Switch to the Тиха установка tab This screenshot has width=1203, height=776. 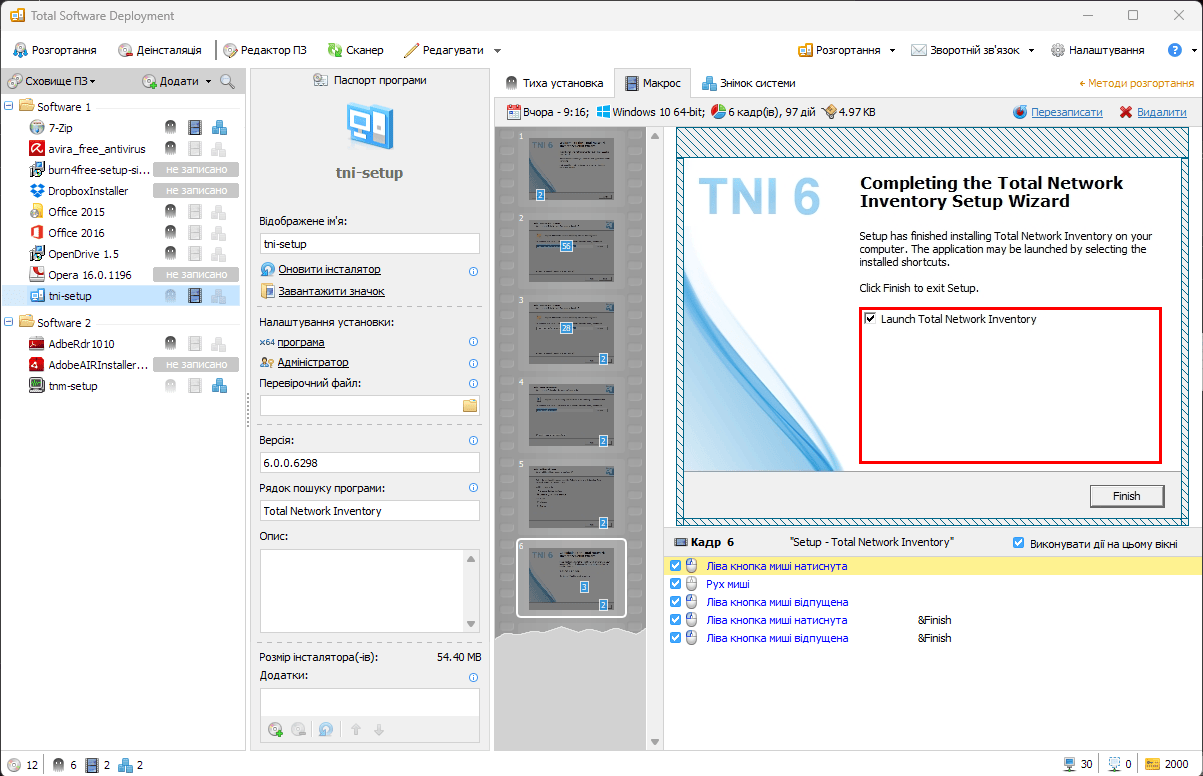pos(555,83)
